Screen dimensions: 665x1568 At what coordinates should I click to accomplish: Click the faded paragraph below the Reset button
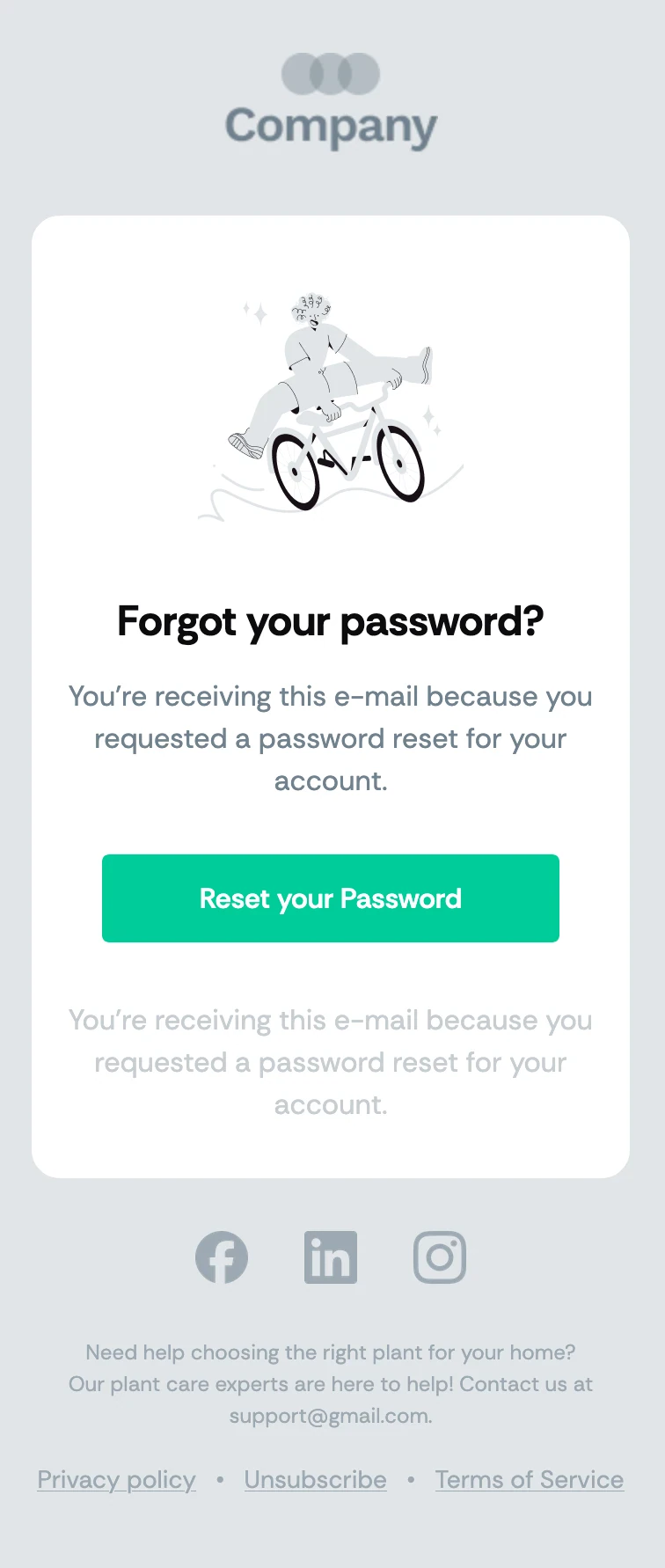pos(331,1062)
